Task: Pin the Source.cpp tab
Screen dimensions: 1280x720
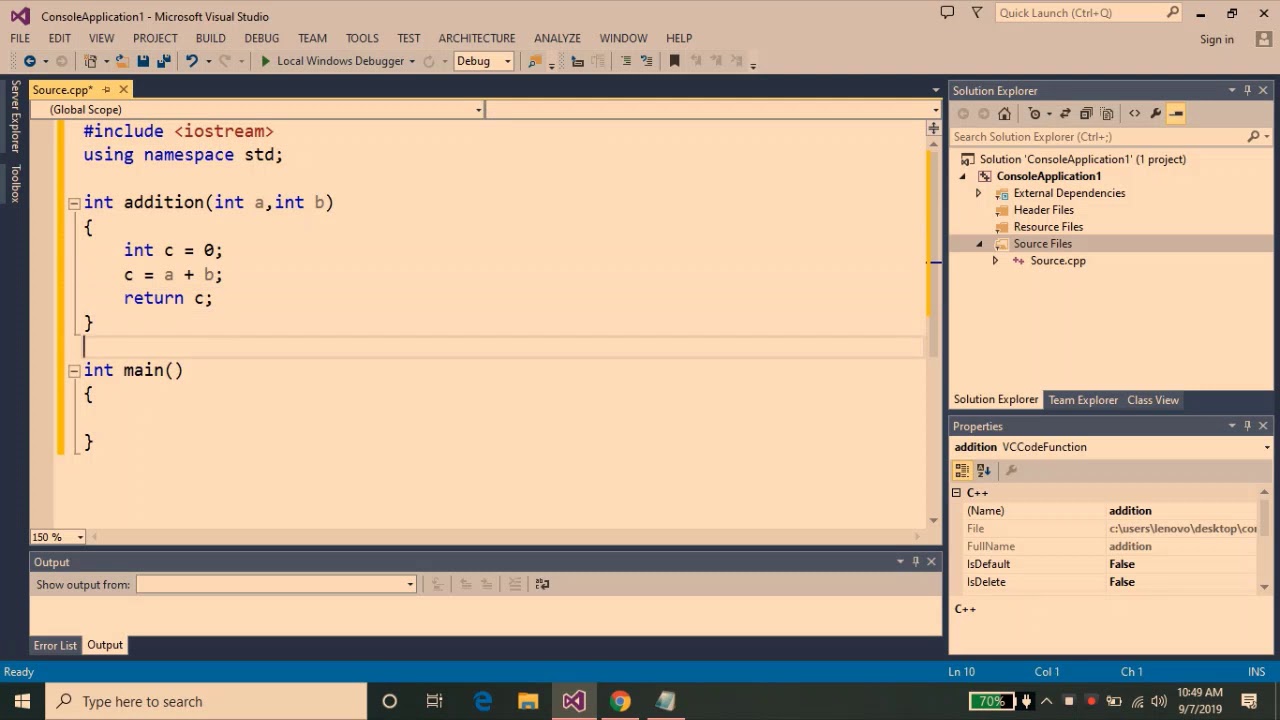Action: (106, 90)
